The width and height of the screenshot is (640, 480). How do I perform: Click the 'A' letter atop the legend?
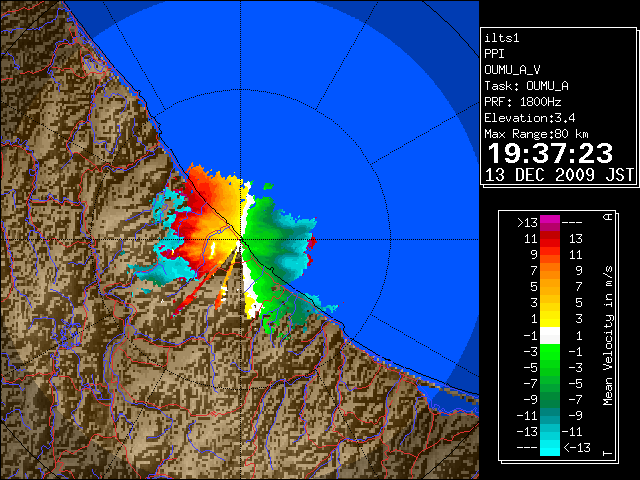coord(608,217)
